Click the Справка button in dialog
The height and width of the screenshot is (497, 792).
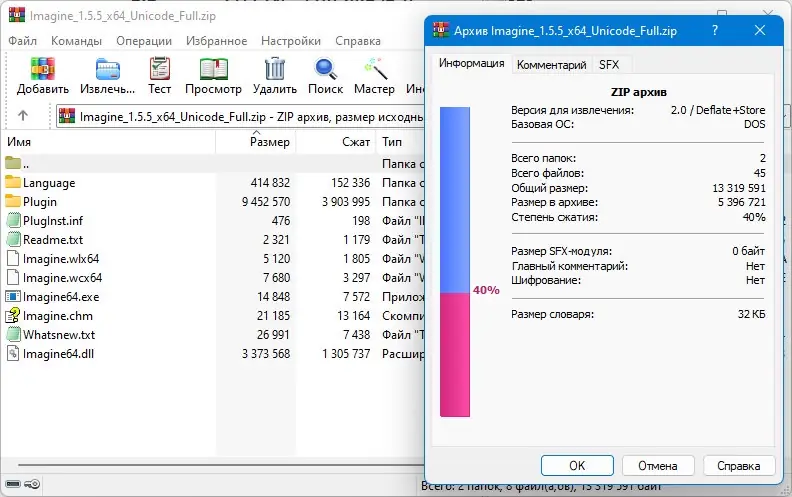pyautogui.click(x=738, y=465)
